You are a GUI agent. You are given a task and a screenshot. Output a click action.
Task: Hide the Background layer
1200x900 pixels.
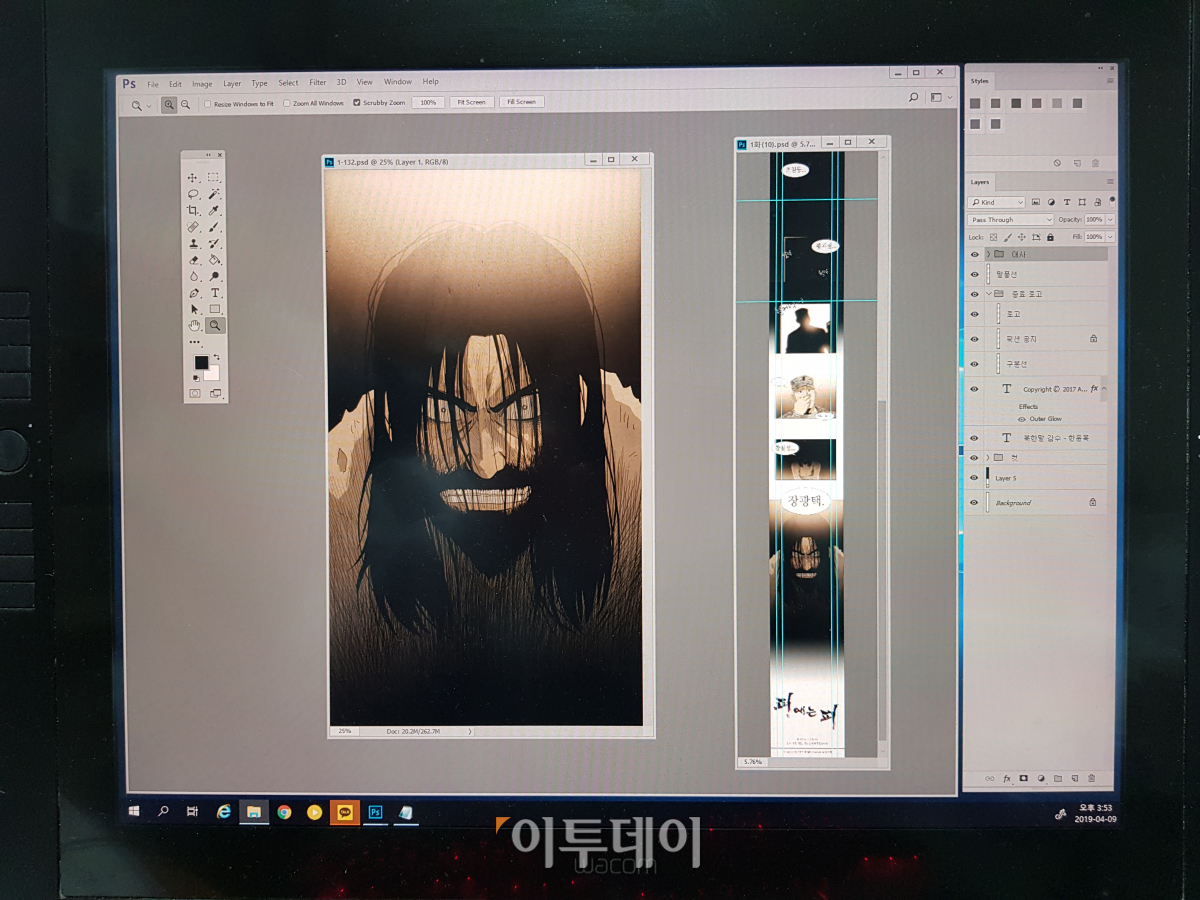(973, 503)
